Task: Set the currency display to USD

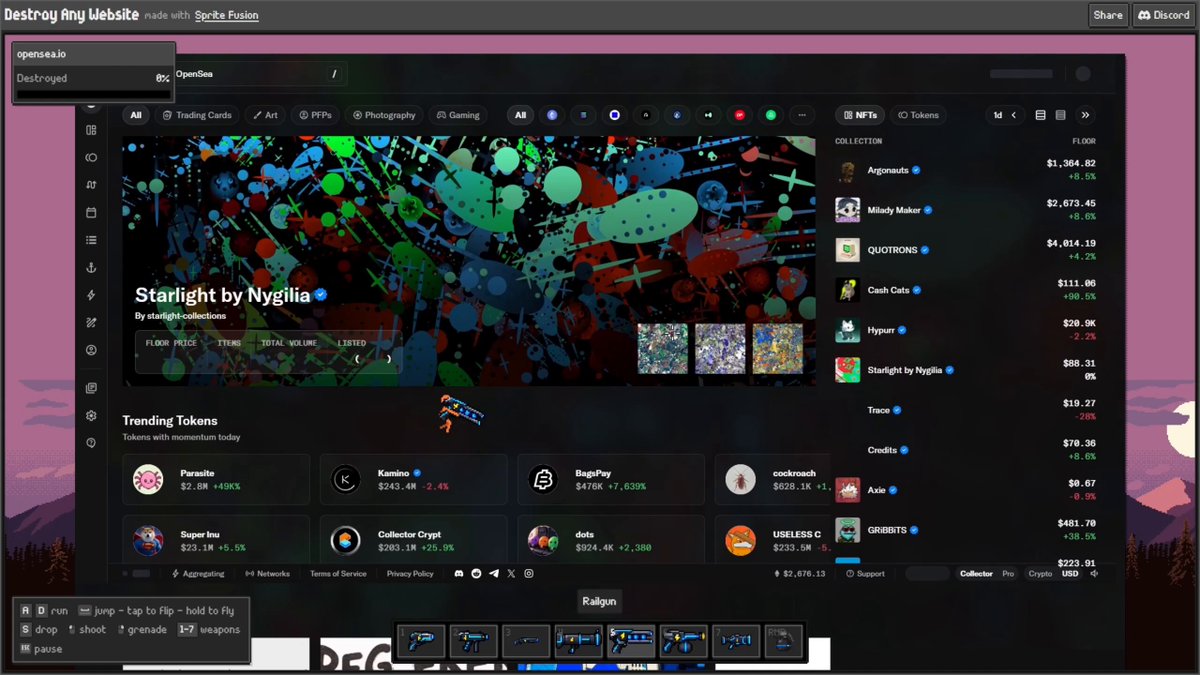Action: pyautogui.click(x=1070, y=574)
